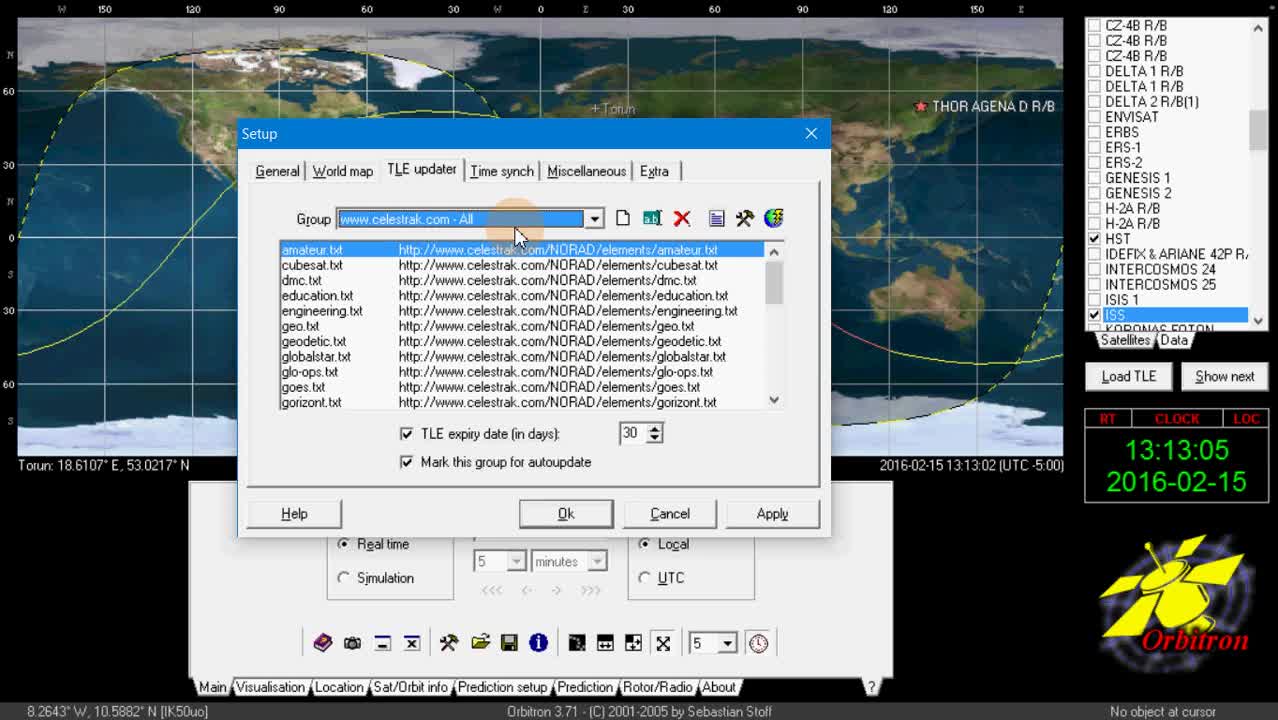Select the cubesat.txt row
This screenshot has height=720, width=1278.
(522, 265)
